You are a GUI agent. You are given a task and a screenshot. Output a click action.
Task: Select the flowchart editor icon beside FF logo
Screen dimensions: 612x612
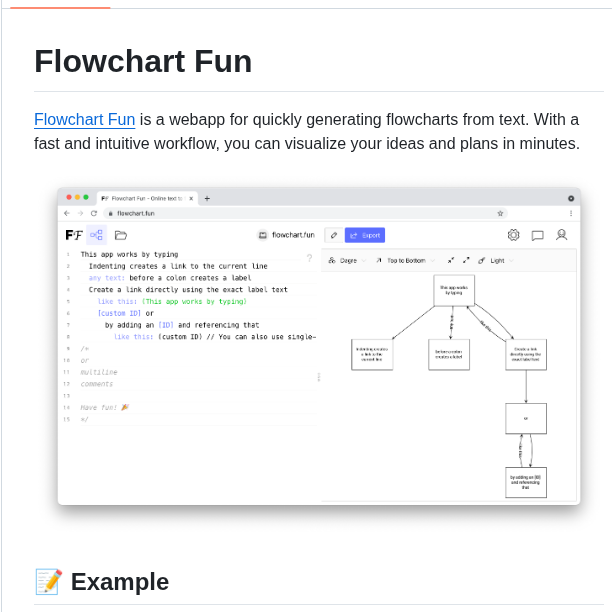(x=96, y=235)
